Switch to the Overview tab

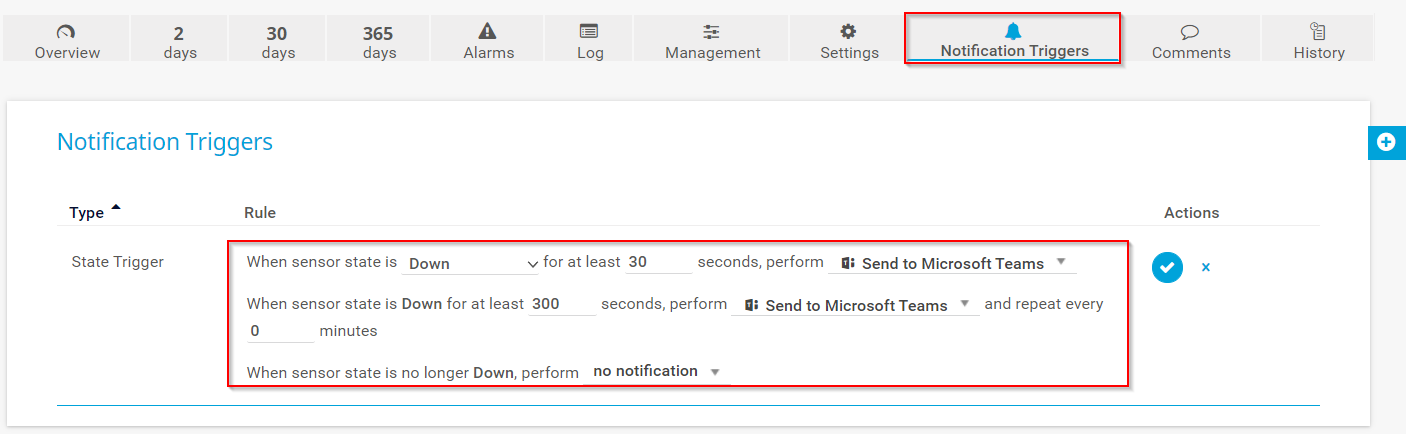[x=67, y=42]
